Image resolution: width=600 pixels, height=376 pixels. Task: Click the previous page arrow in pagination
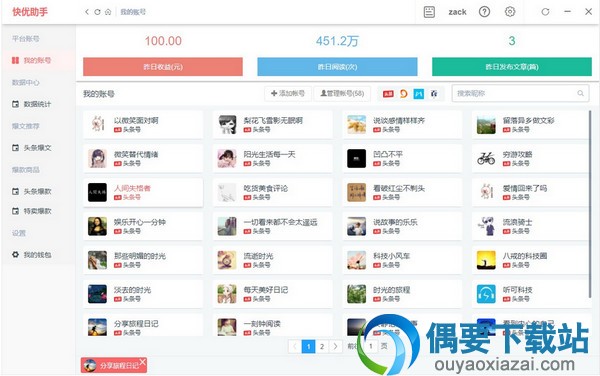pos(295,347)
